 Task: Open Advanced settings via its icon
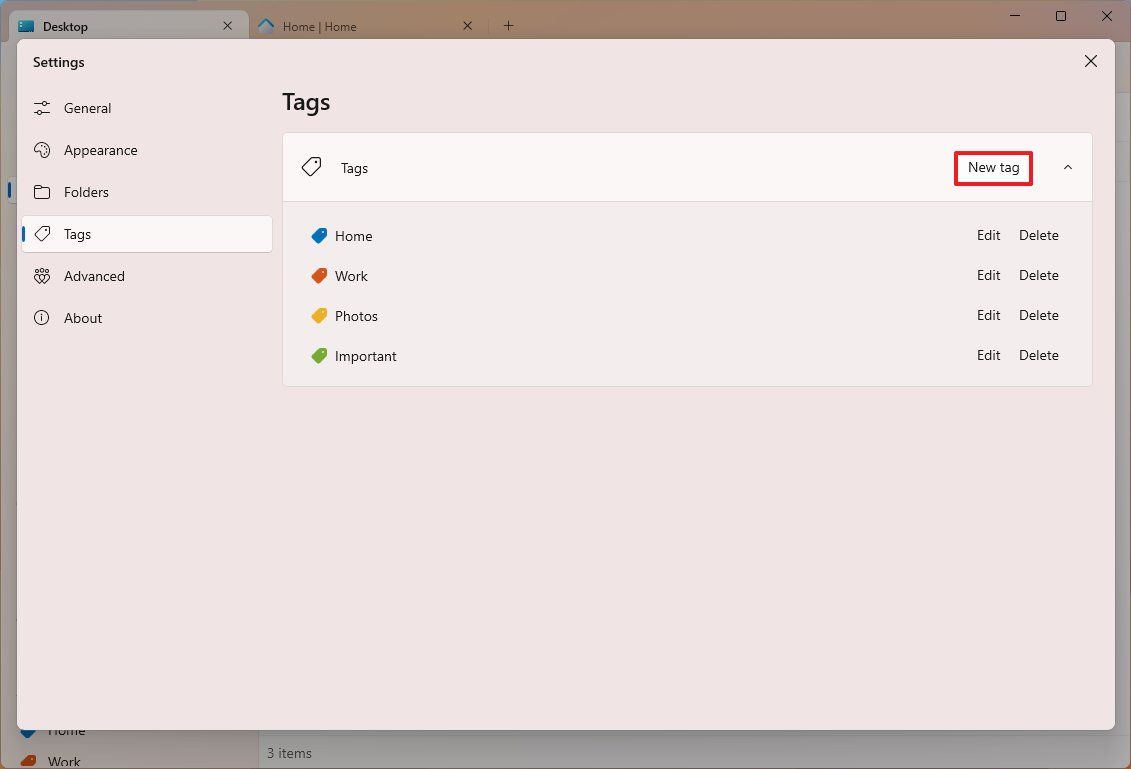[x=42, y=275]
